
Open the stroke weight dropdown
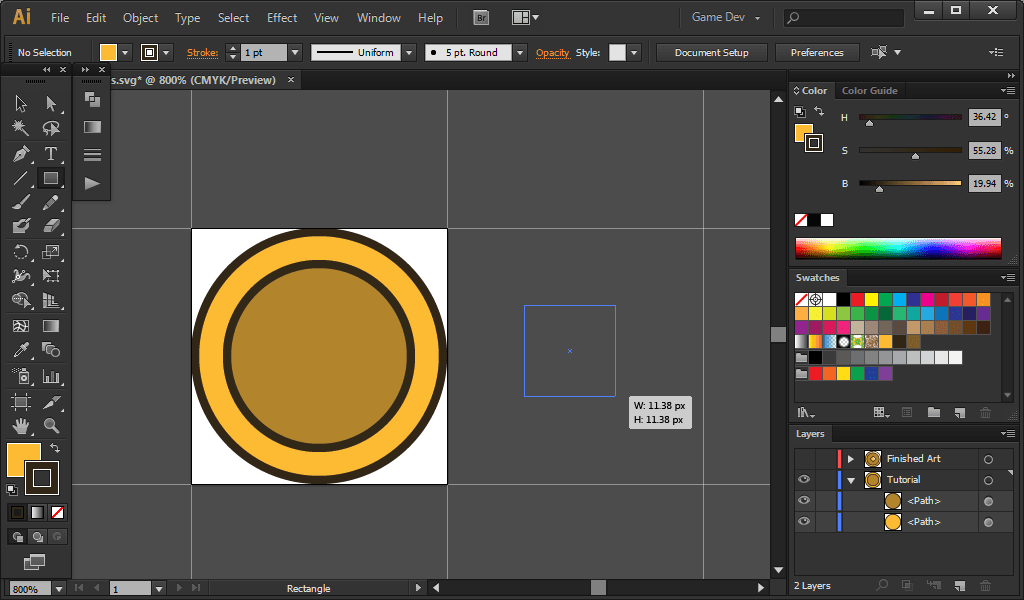coord(295,52)
